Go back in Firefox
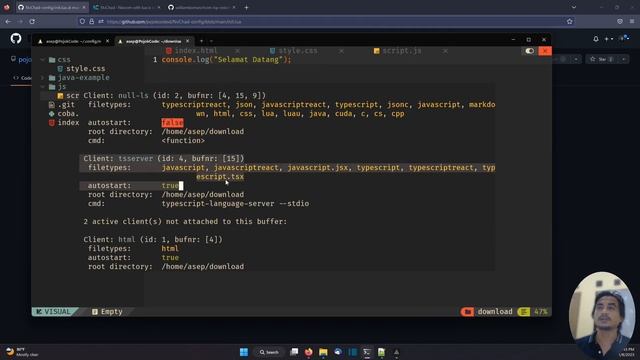Viewport: 640px width, 360px height. tap(8, 21)
